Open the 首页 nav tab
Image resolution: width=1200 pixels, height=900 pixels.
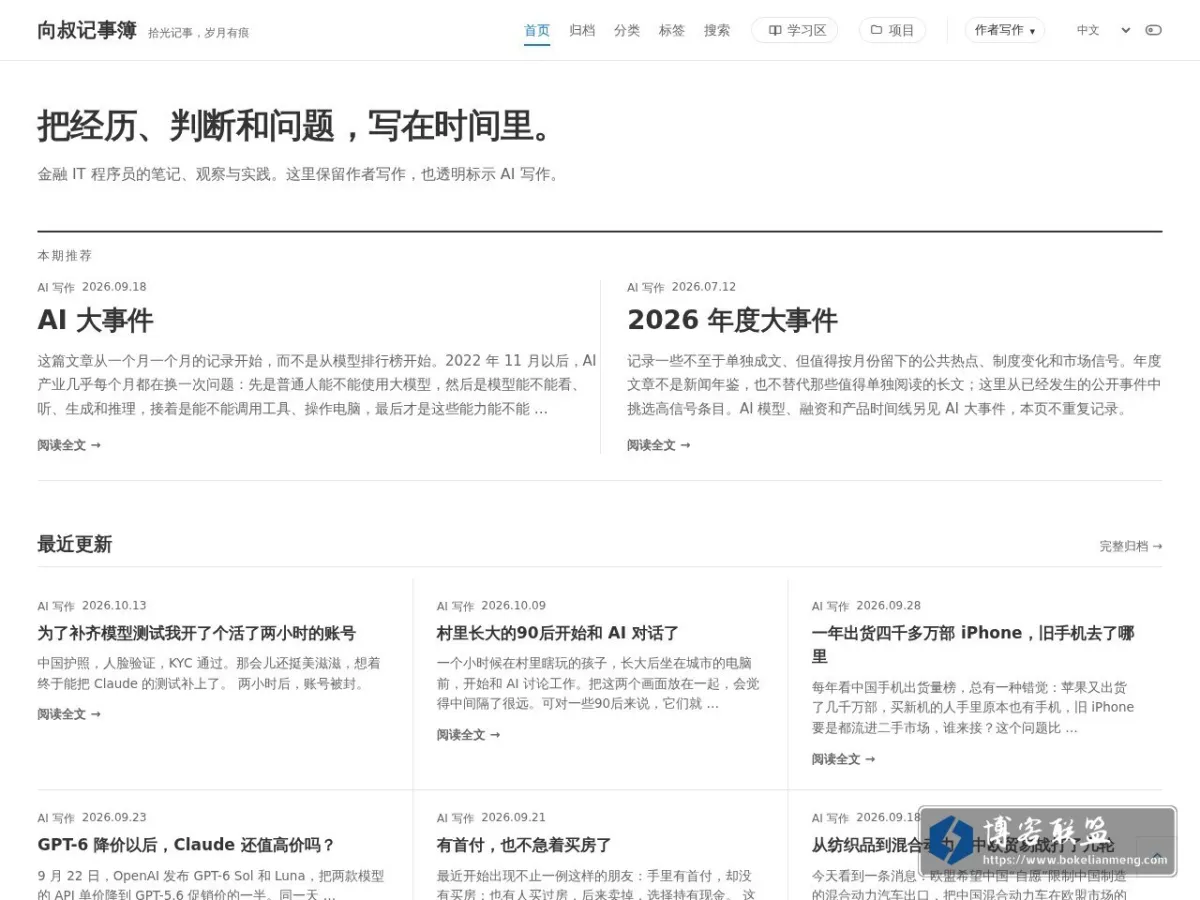537,30
